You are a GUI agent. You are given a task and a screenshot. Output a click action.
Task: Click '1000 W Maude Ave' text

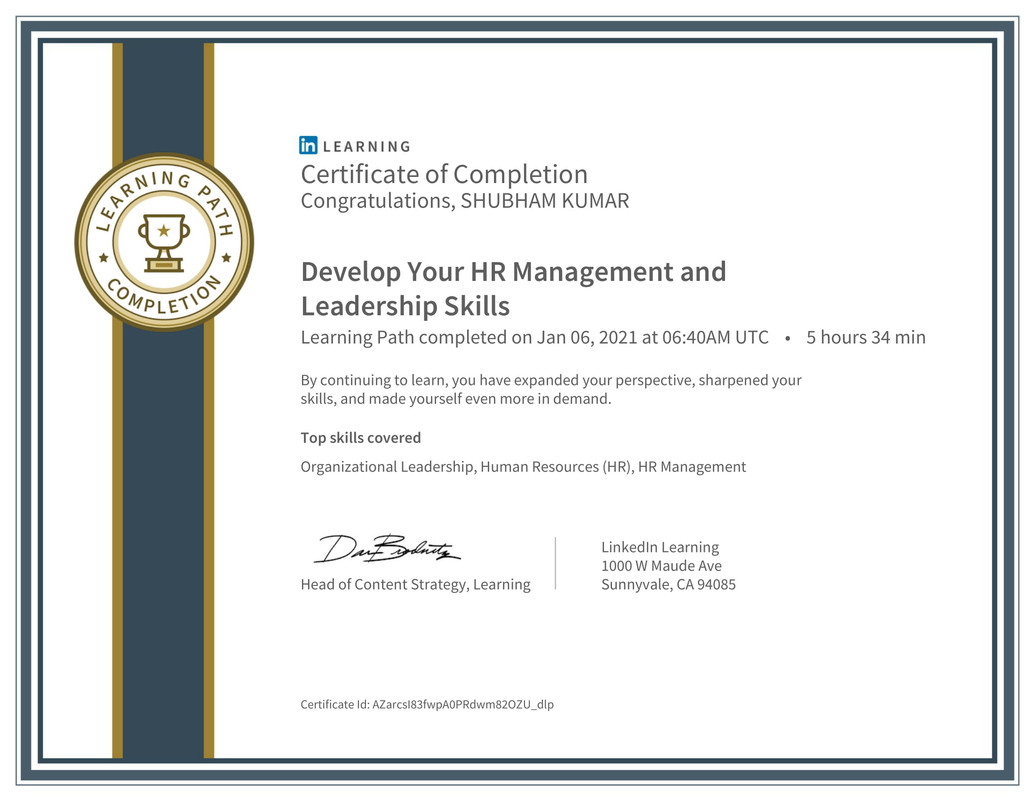coord(661,566)
